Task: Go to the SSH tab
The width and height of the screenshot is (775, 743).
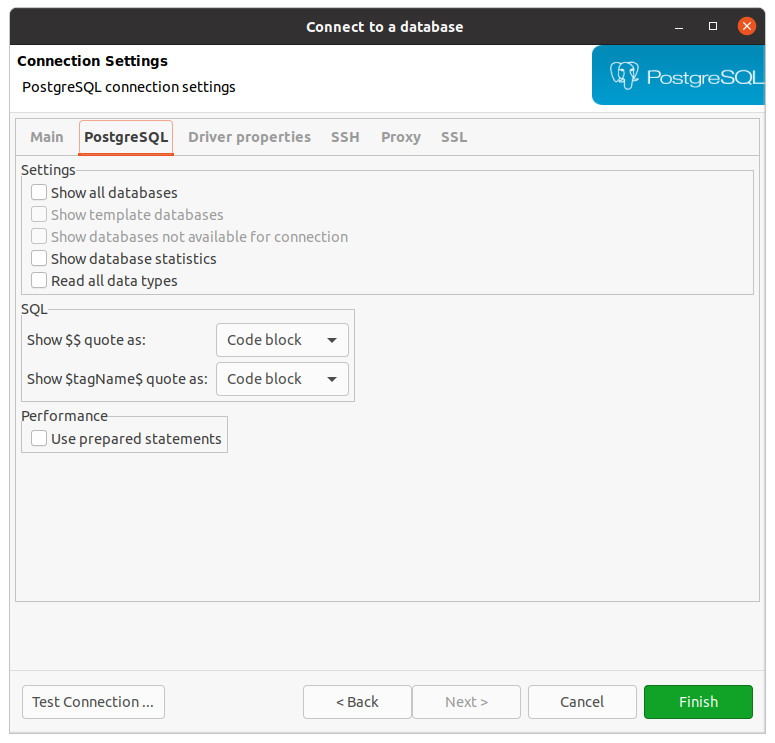Action: click(345, 137)
